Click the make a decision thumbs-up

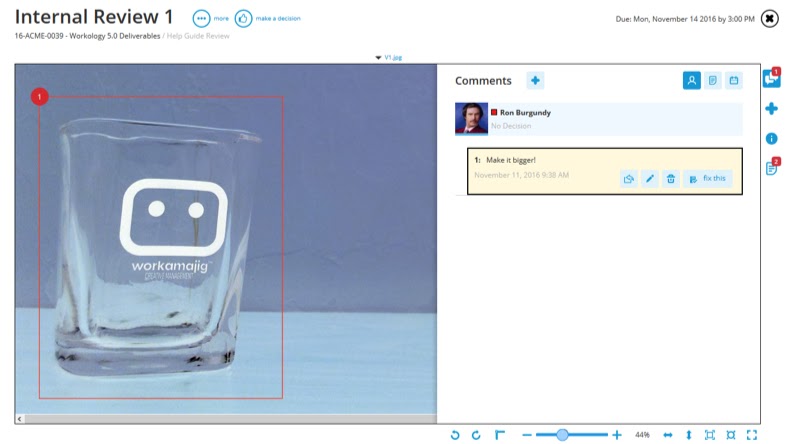click(243, 18)
